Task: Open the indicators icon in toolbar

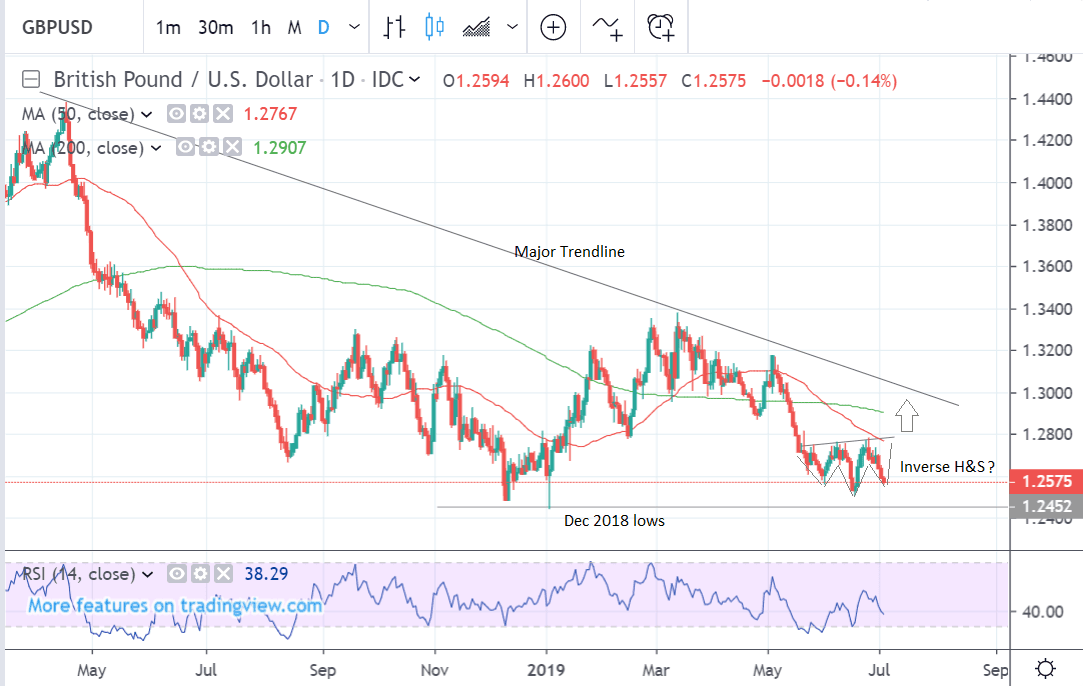Action: point(607,28)
